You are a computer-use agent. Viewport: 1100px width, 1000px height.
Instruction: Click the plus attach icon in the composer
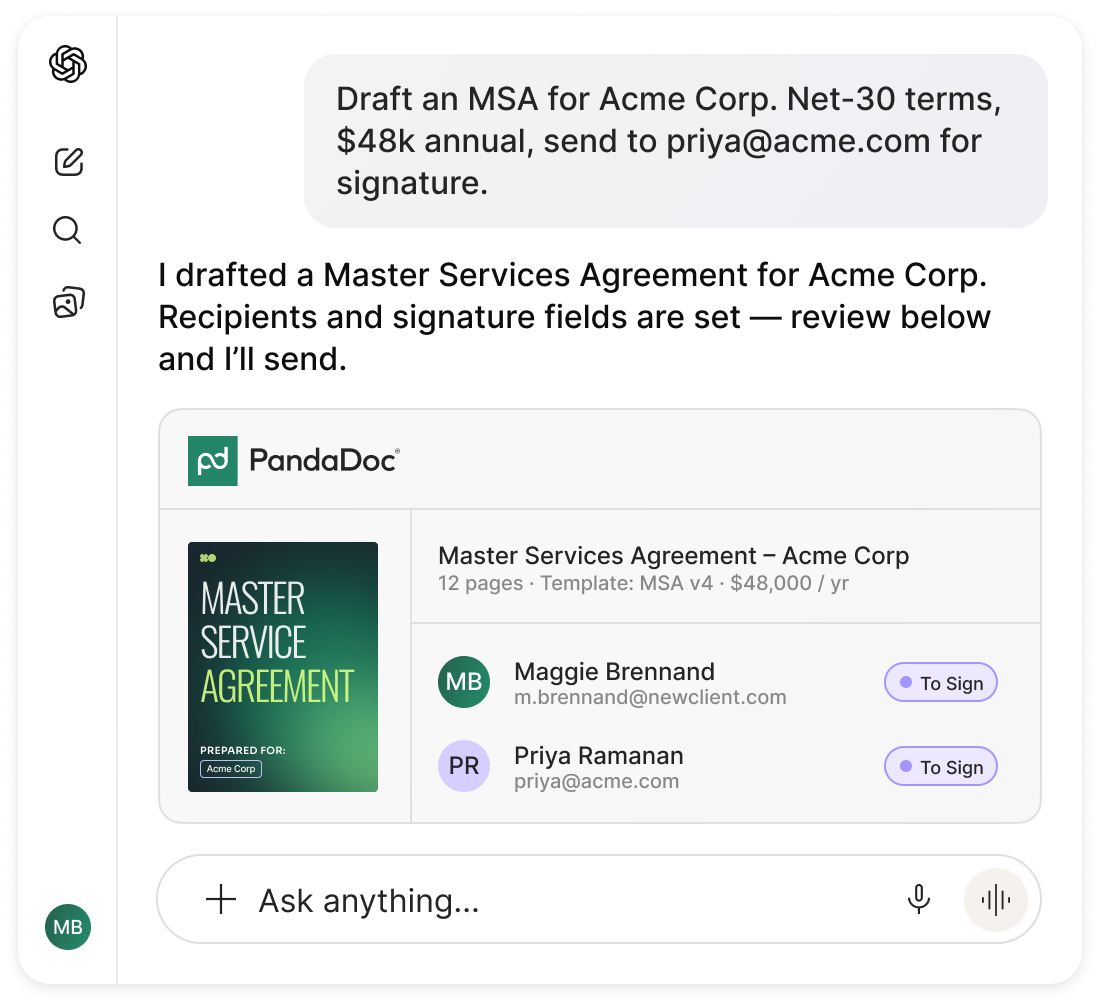coord(221,900)
